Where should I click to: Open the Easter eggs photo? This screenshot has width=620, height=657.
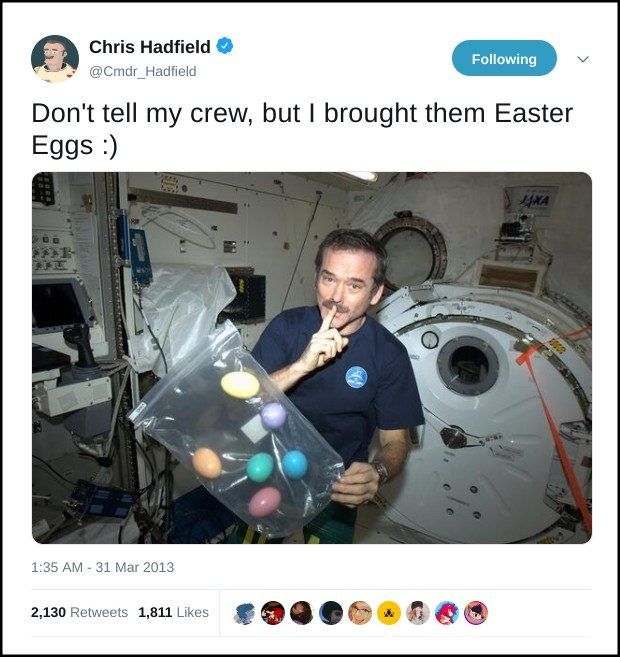pos(312,357)
